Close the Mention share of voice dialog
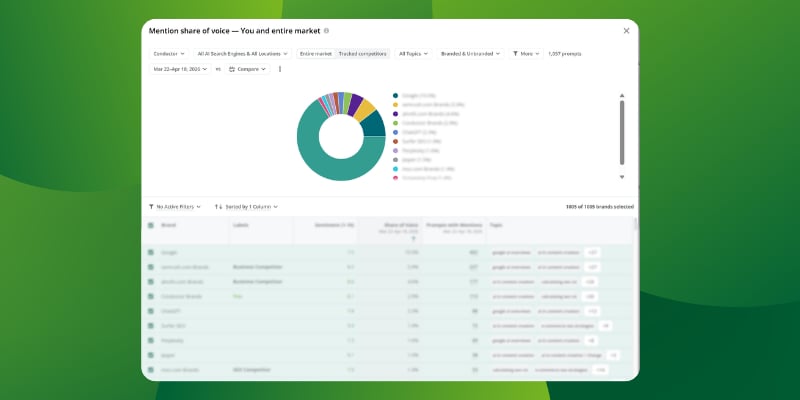Image resolution: width=800 pixels, height=400 pixels. click(627, 31)
